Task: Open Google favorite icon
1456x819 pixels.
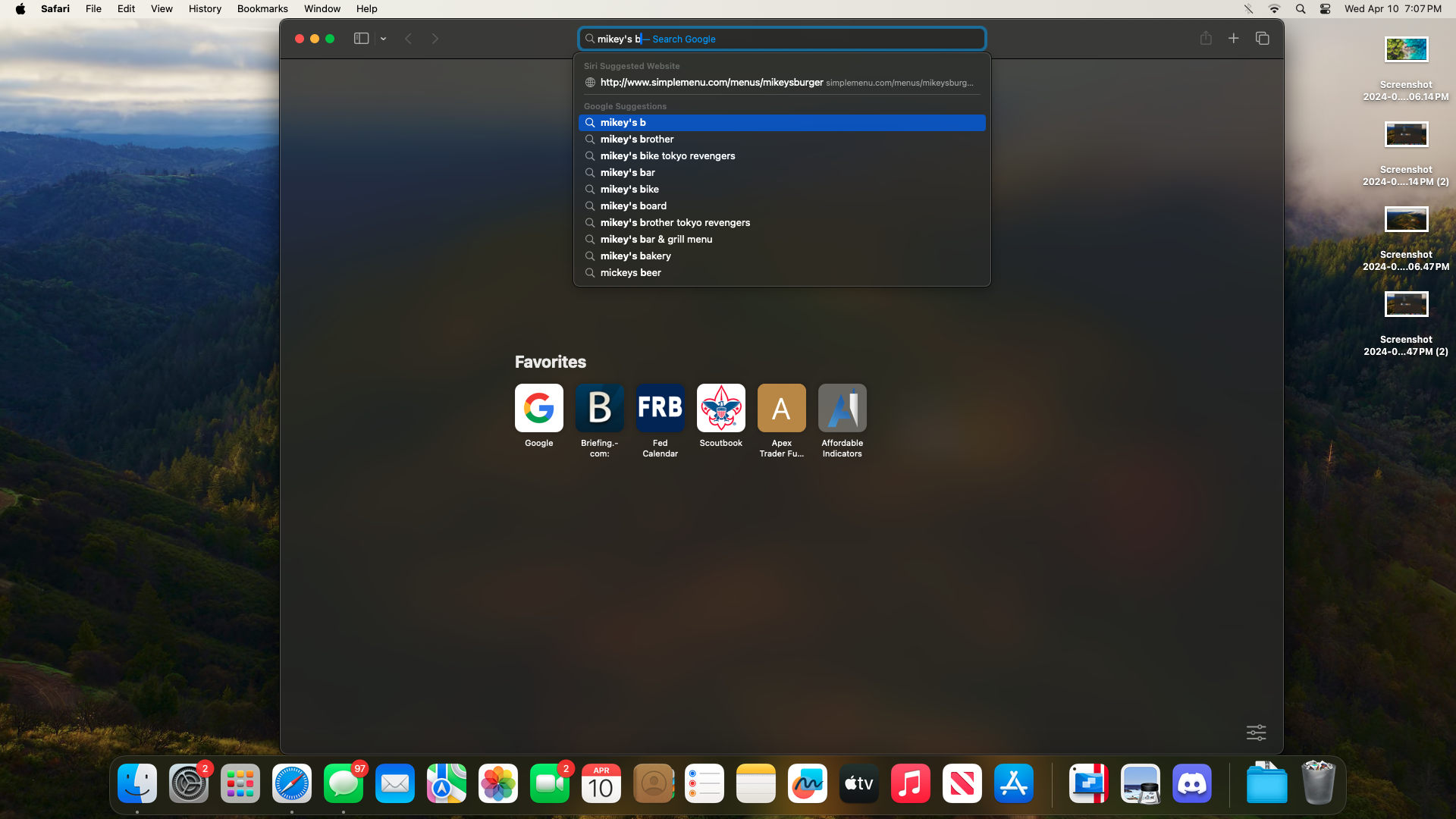Action: pos(538,408)
